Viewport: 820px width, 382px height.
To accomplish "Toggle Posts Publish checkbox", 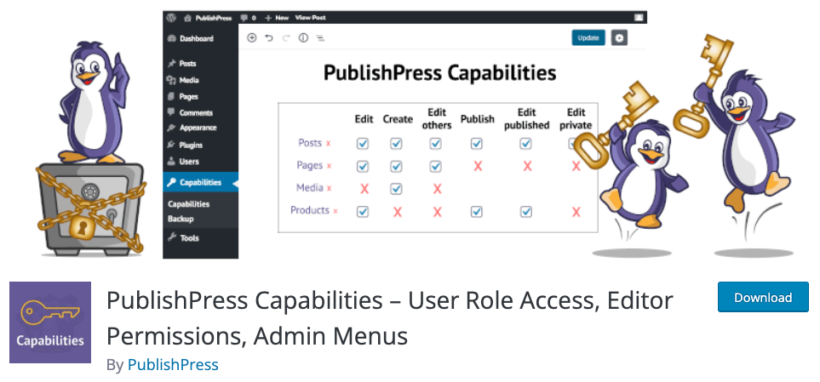I will (x=476, y=144).
